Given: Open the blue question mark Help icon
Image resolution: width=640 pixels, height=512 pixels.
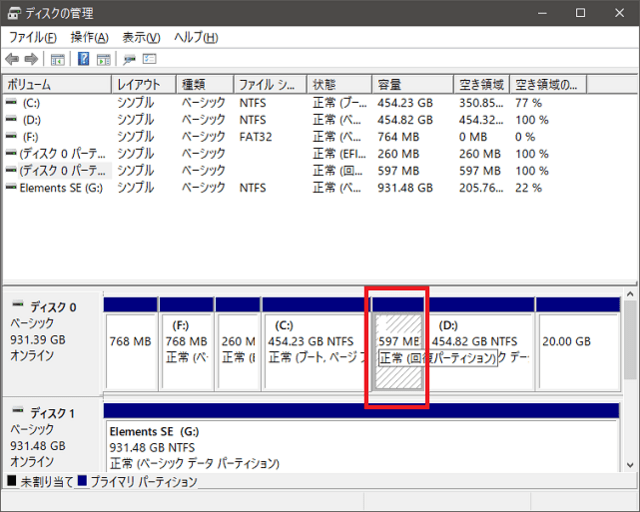Looking at the screenshot, I should 84,59.
